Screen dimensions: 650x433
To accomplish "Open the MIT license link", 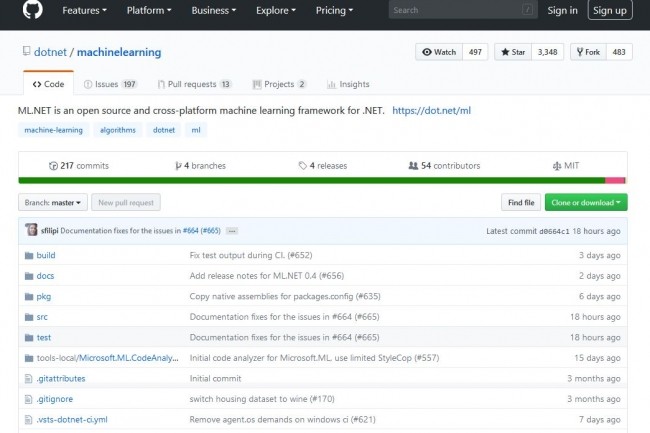I will (x=566, y=166).
